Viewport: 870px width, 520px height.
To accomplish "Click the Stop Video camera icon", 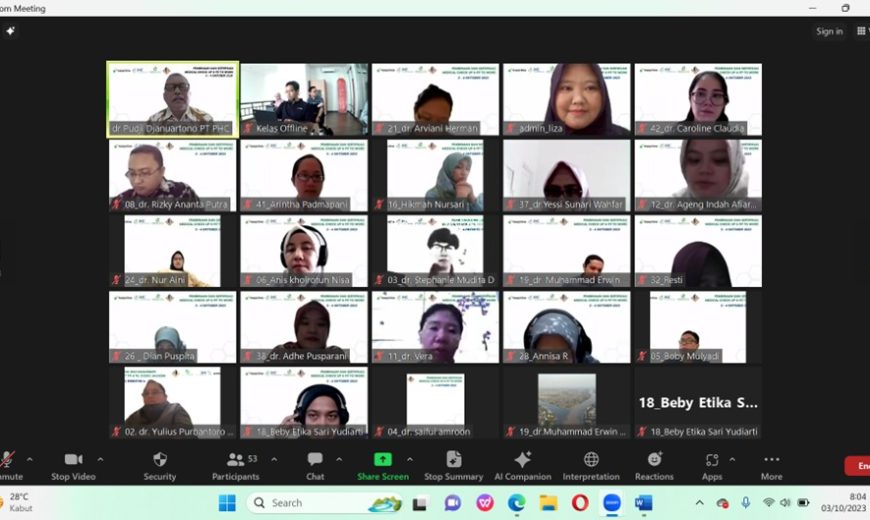I will 73,459.
